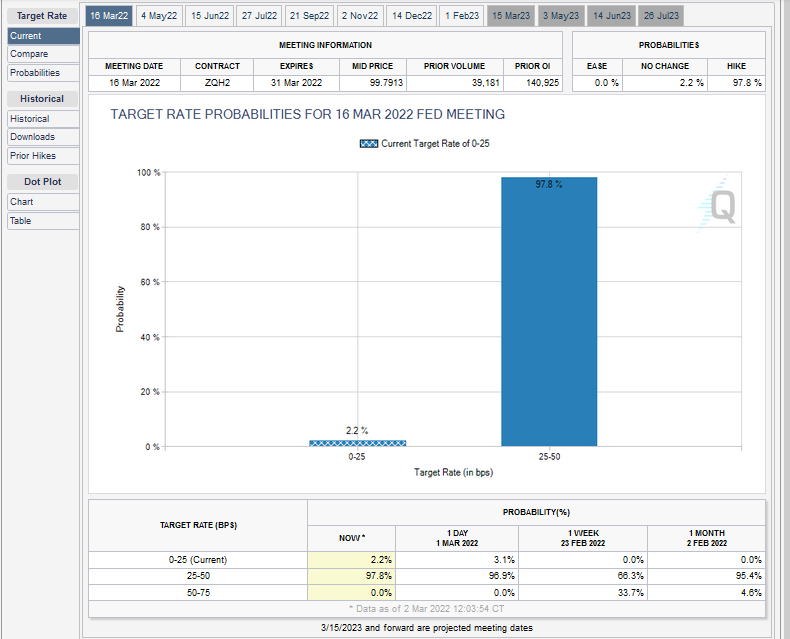Click the 2.2 % bar label
This screenshot has width=790, height=639.
[x=357, y=430]
